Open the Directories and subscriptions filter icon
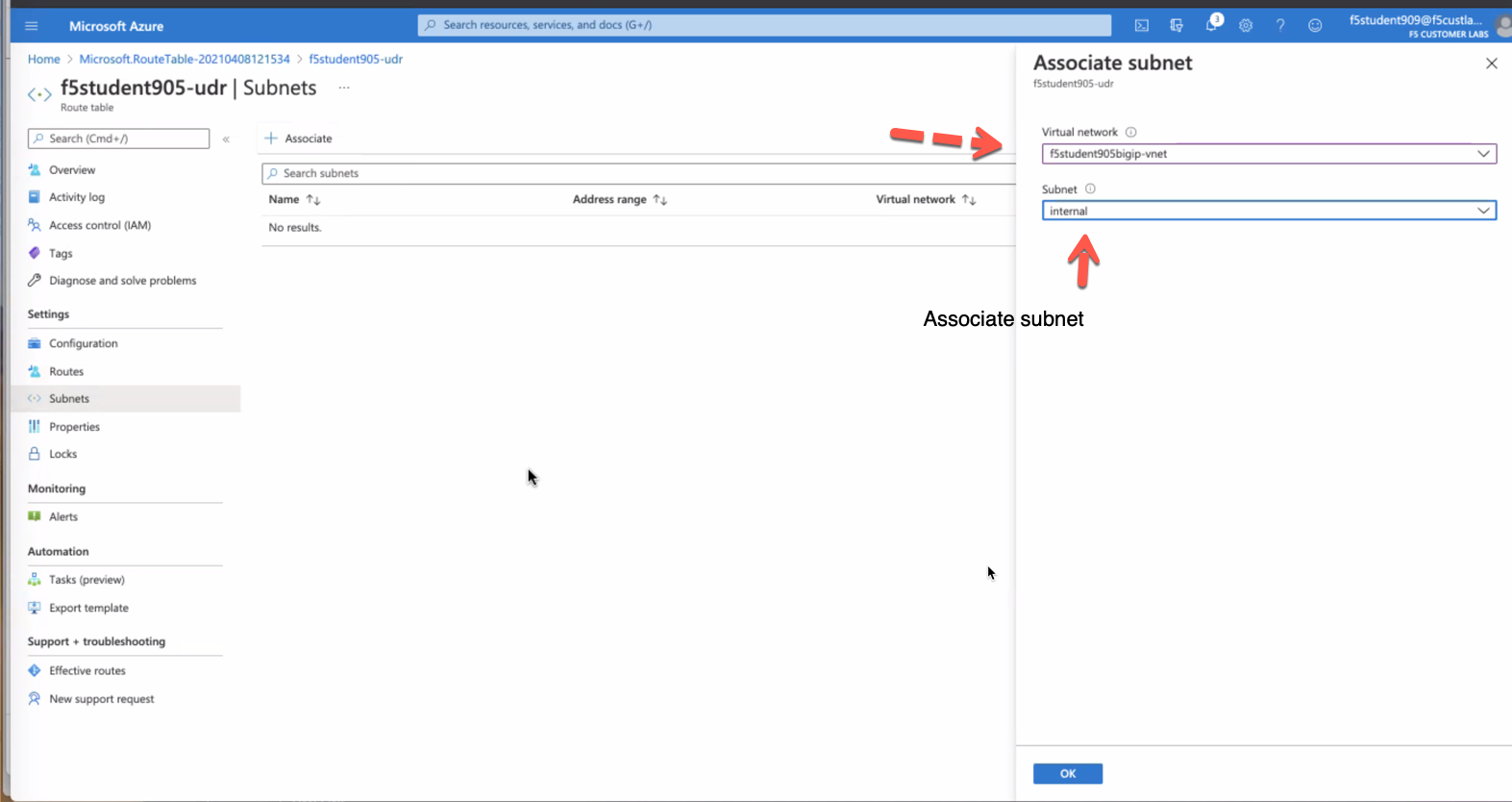 1177,26
